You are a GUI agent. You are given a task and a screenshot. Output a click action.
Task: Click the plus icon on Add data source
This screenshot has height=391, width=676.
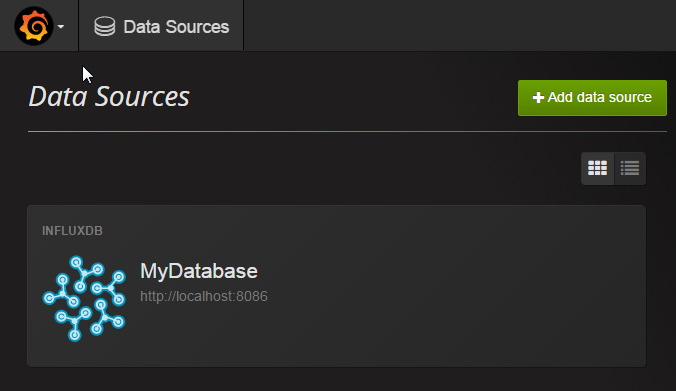[538, 98]
